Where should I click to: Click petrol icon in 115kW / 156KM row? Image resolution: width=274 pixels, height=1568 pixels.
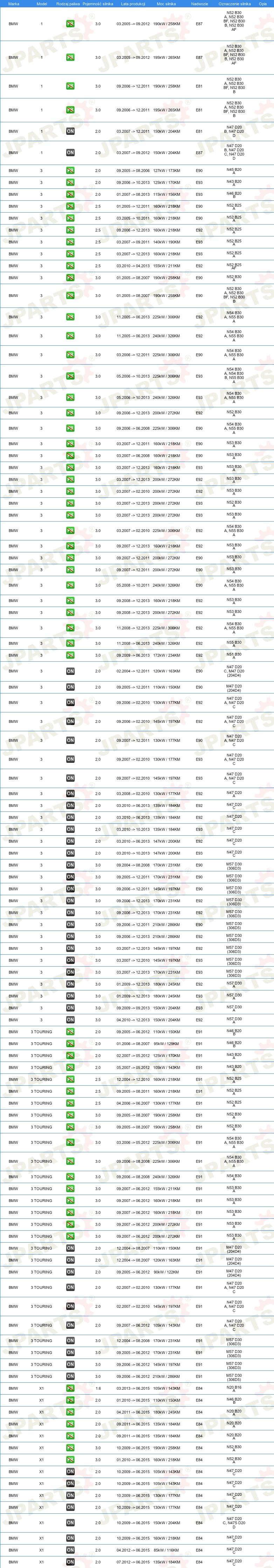point(70,194)
